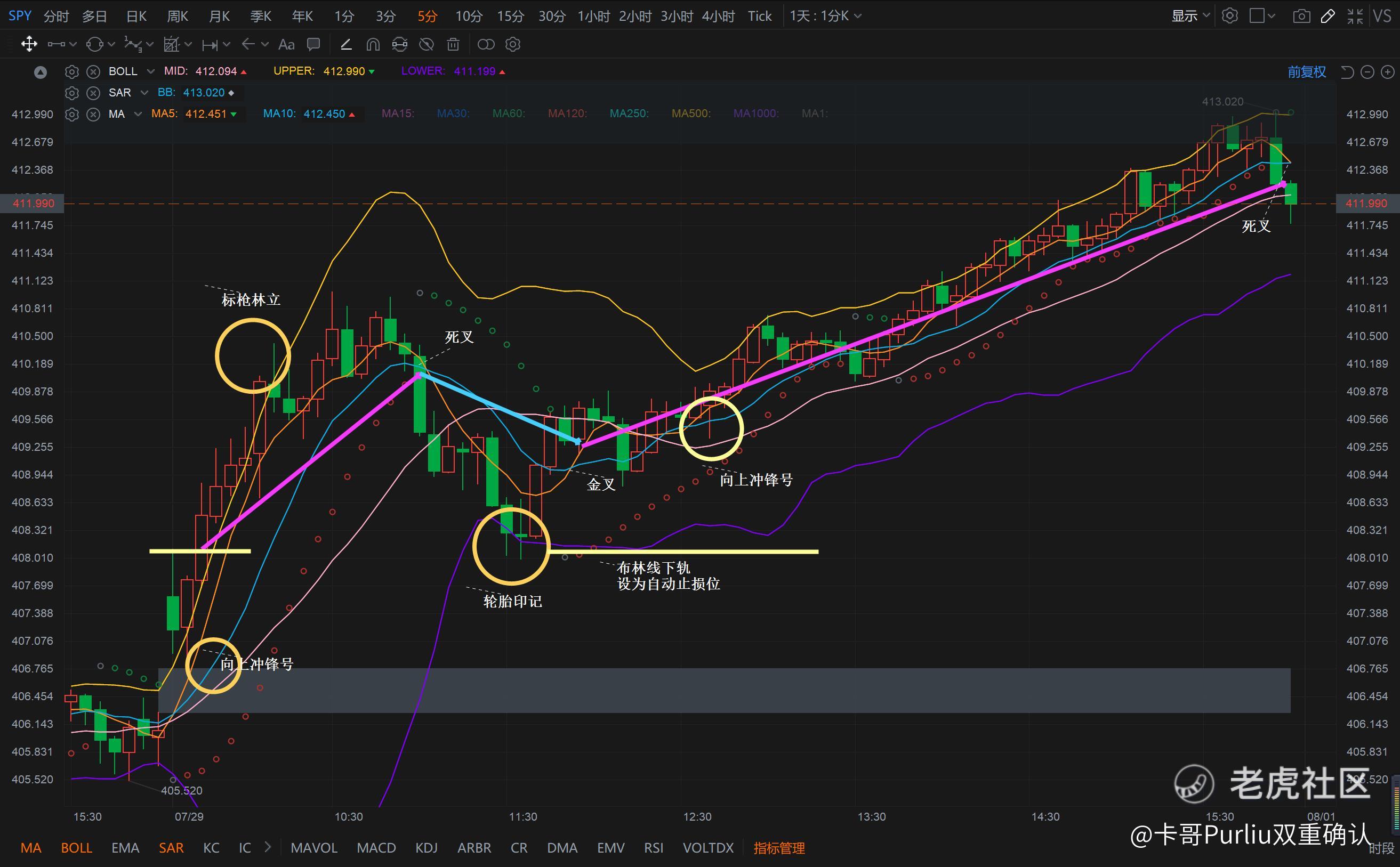The width and height of the screenshot is (1400, 867).
Task: Open the layout square dropdown
Action: (x=1261, y=15)
